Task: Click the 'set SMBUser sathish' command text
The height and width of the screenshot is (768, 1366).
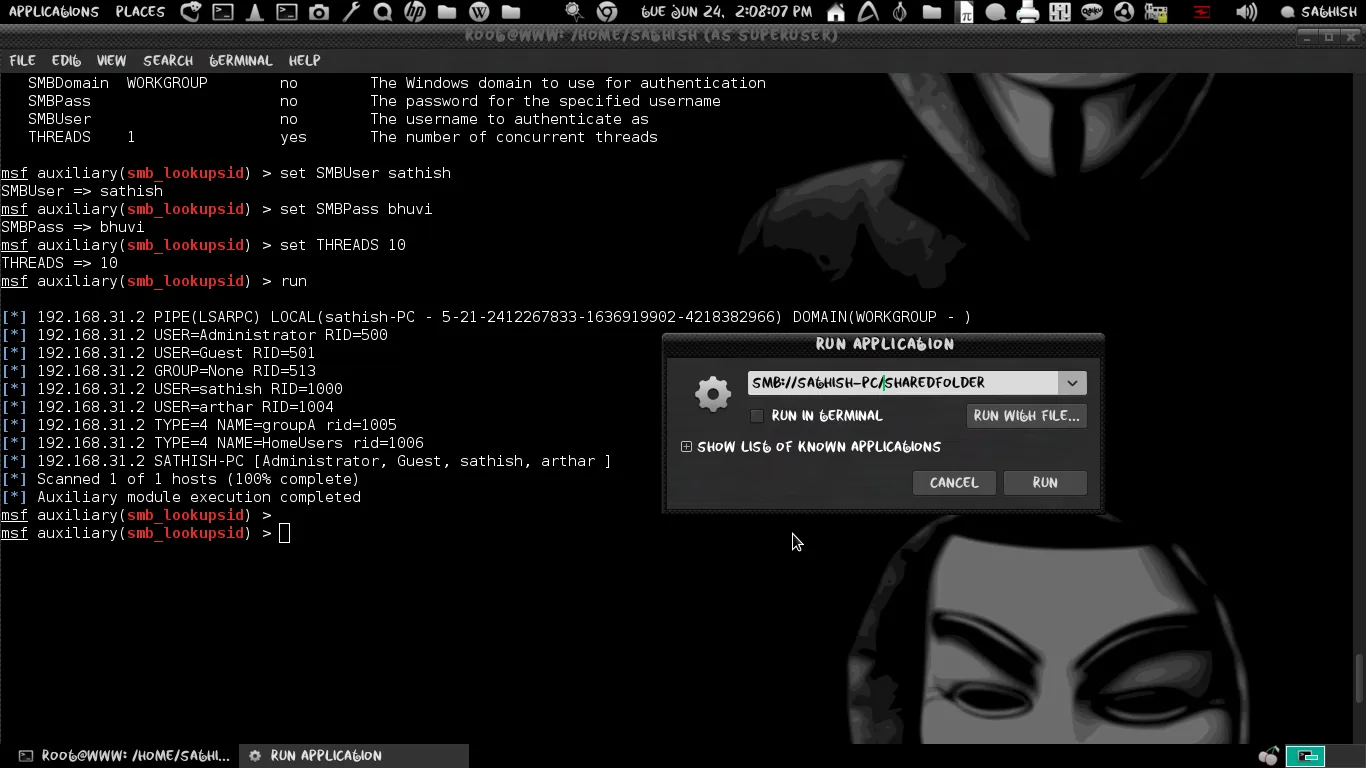Action: [365, 173]
